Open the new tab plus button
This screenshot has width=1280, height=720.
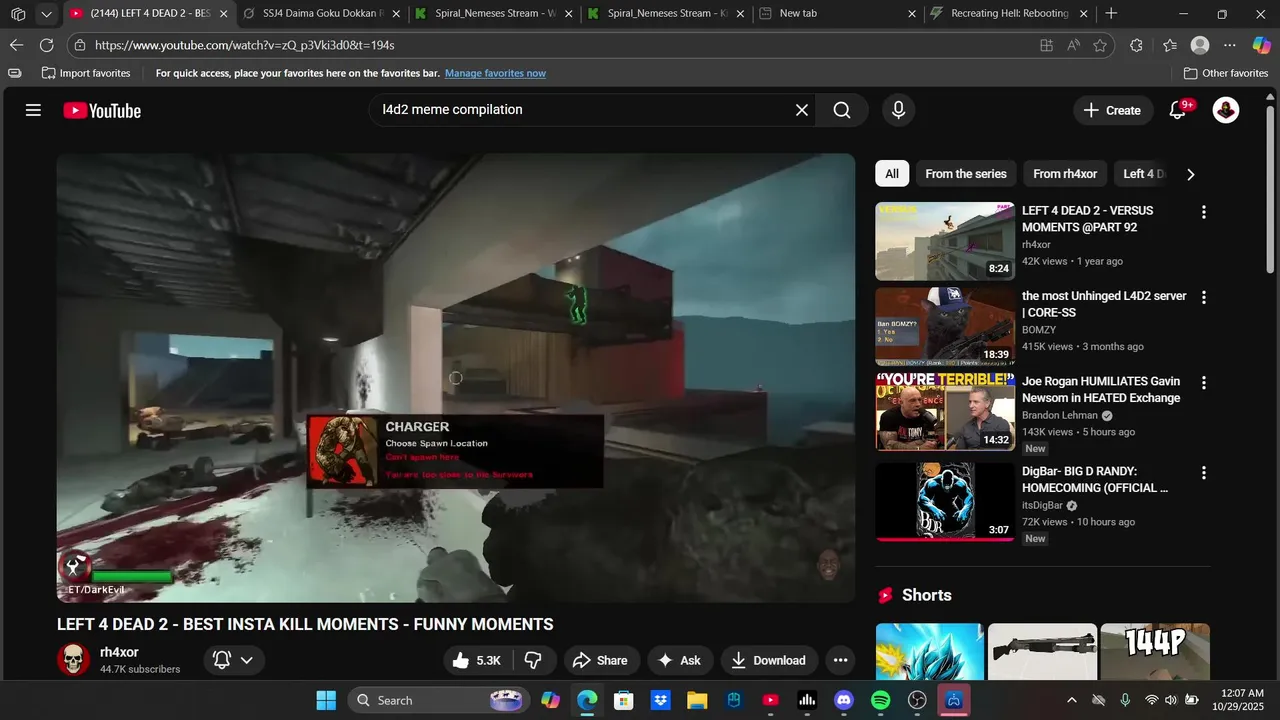click(1111, 14)
